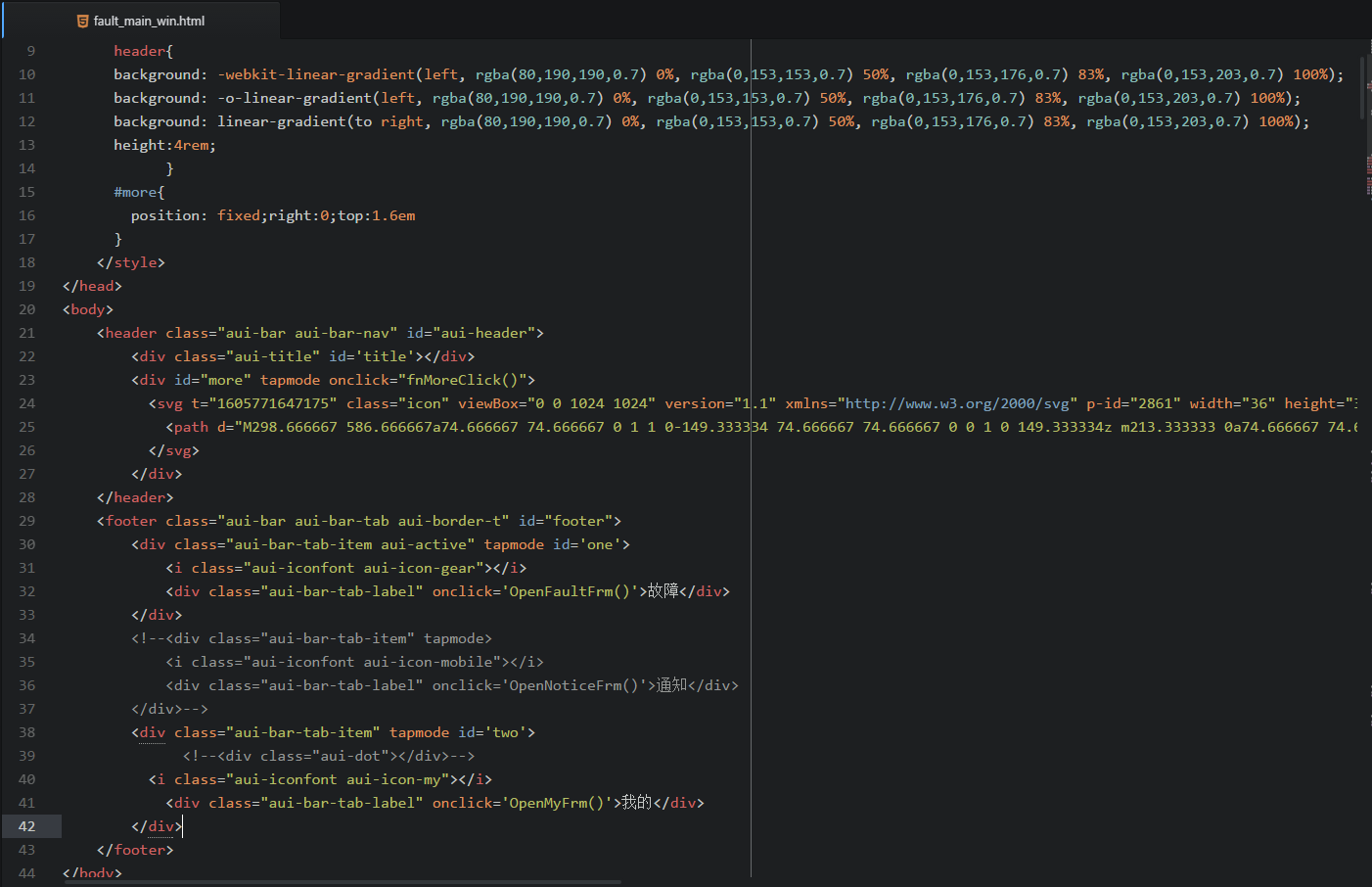Screen dimensions: 1372x887
Task: Click the w3.org/2000/svg URL in the code
Action: (x=957, y=403)
